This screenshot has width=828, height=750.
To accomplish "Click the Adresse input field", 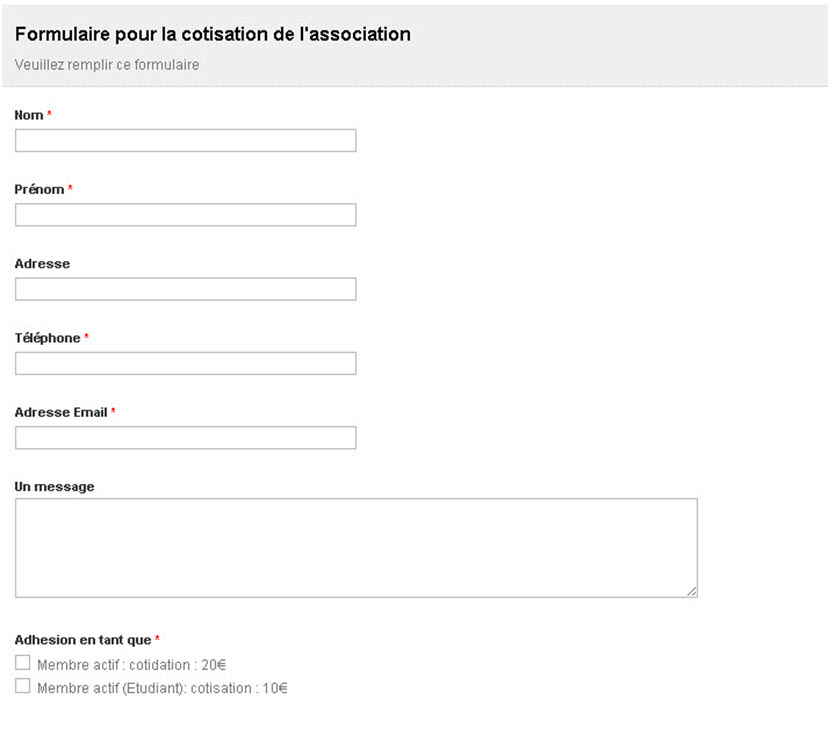I will click(185, 288).
